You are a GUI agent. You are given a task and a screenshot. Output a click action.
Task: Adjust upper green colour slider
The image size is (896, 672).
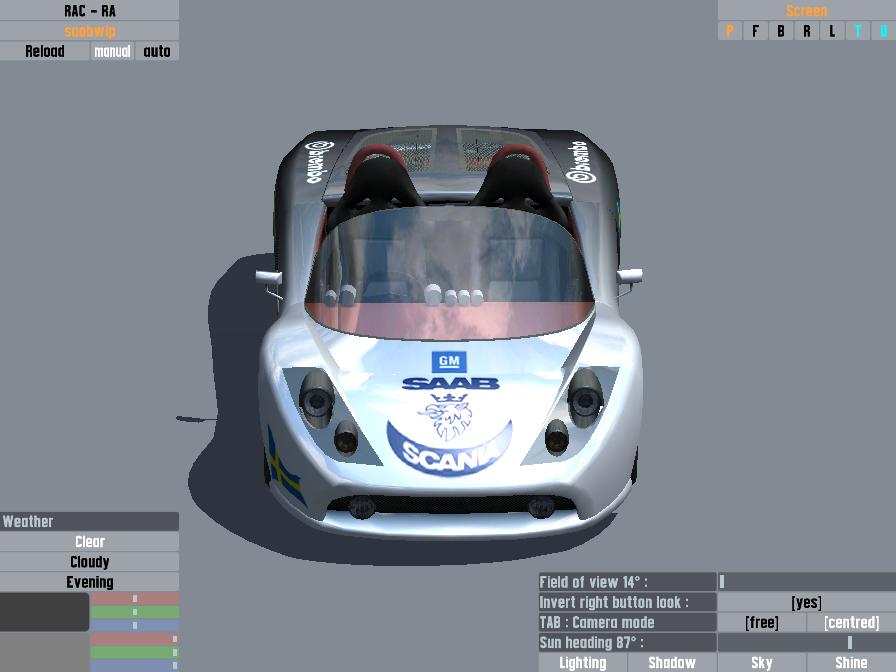click(135, 612)
